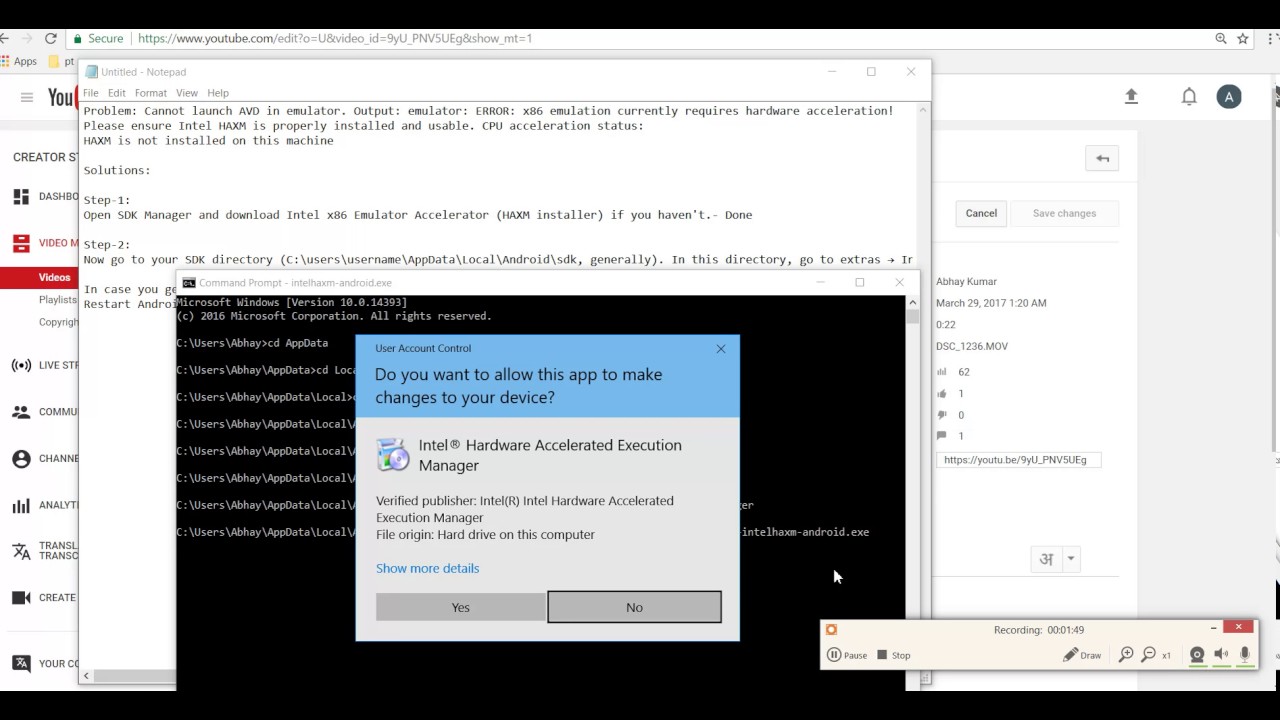Zoom out with recorder magnifier minus
Viewport: 1280px width, 720px height.
tap(1149, 655)
